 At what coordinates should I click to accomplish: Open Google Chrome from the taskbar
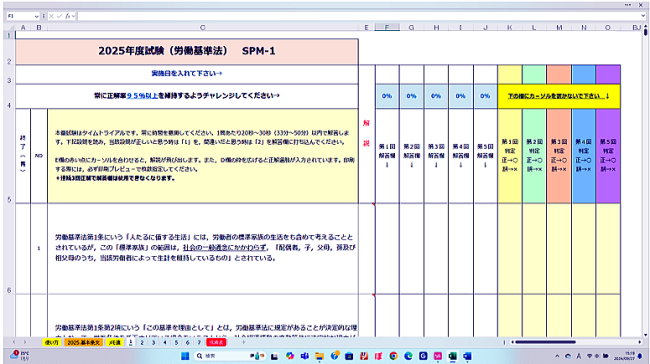coord(393,356)
